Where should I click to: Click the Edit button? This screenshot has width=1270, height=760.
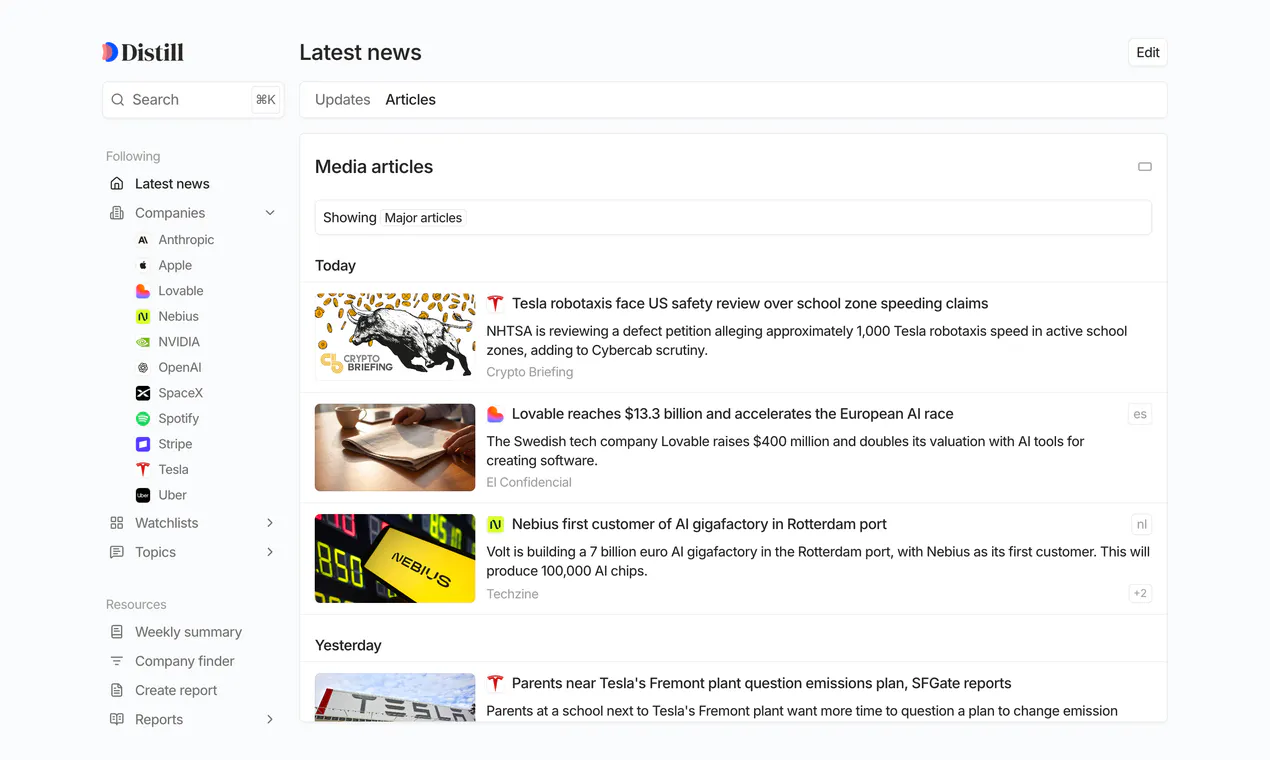(1148, 53)
